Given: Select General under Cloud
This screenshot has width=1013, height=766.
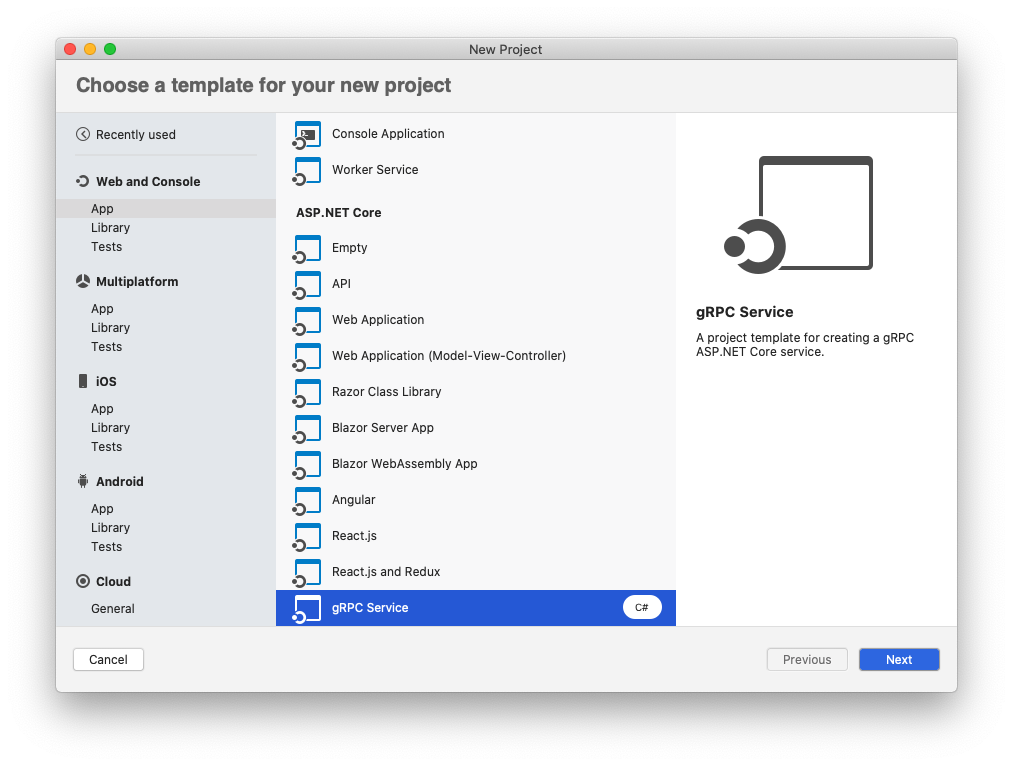Looking at the screenshot, I should tap(112, 609).
